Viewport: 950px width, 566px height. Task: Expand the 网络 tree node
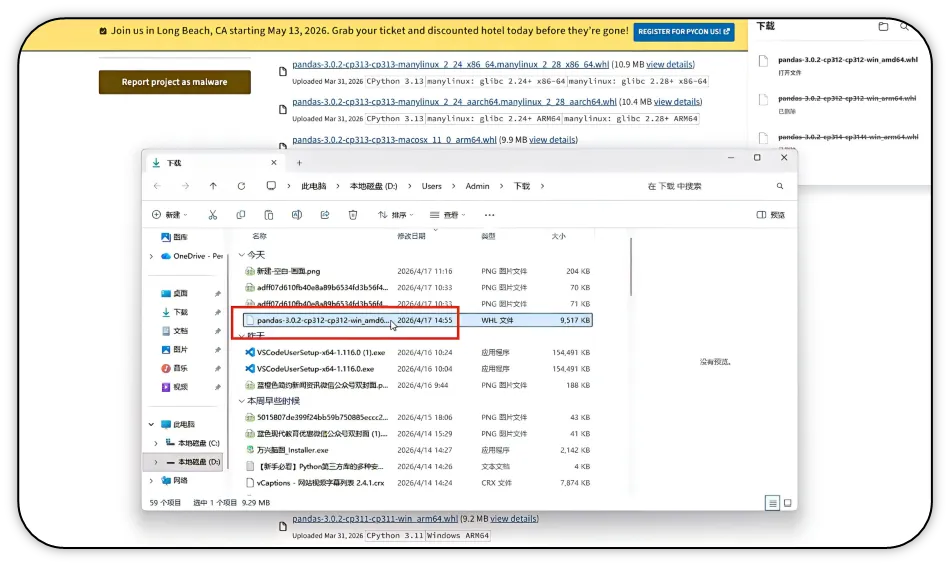click(x=151, y=481)
